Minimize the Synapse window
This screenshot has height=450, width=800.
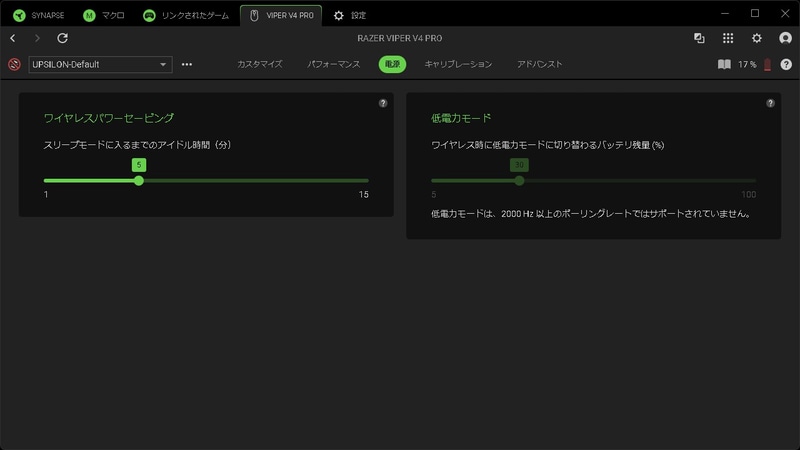[x=725, y=14]
